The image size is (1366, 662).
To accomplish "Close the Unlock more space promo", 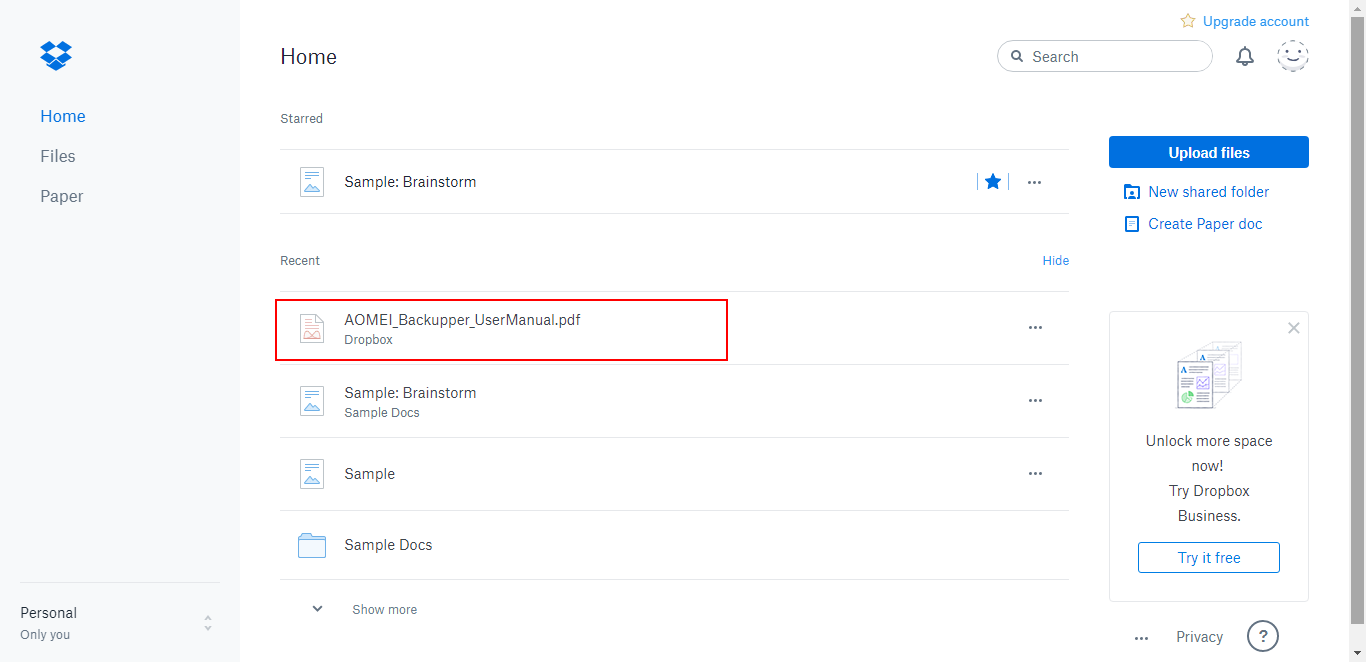I will point(1294,328).
